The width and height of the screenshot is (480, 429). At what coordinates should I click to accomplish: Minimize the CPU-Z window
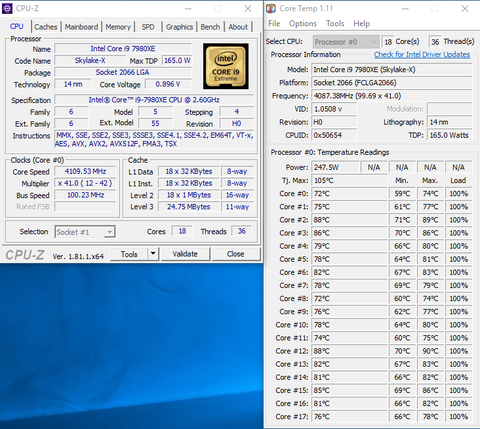[188, 9]
